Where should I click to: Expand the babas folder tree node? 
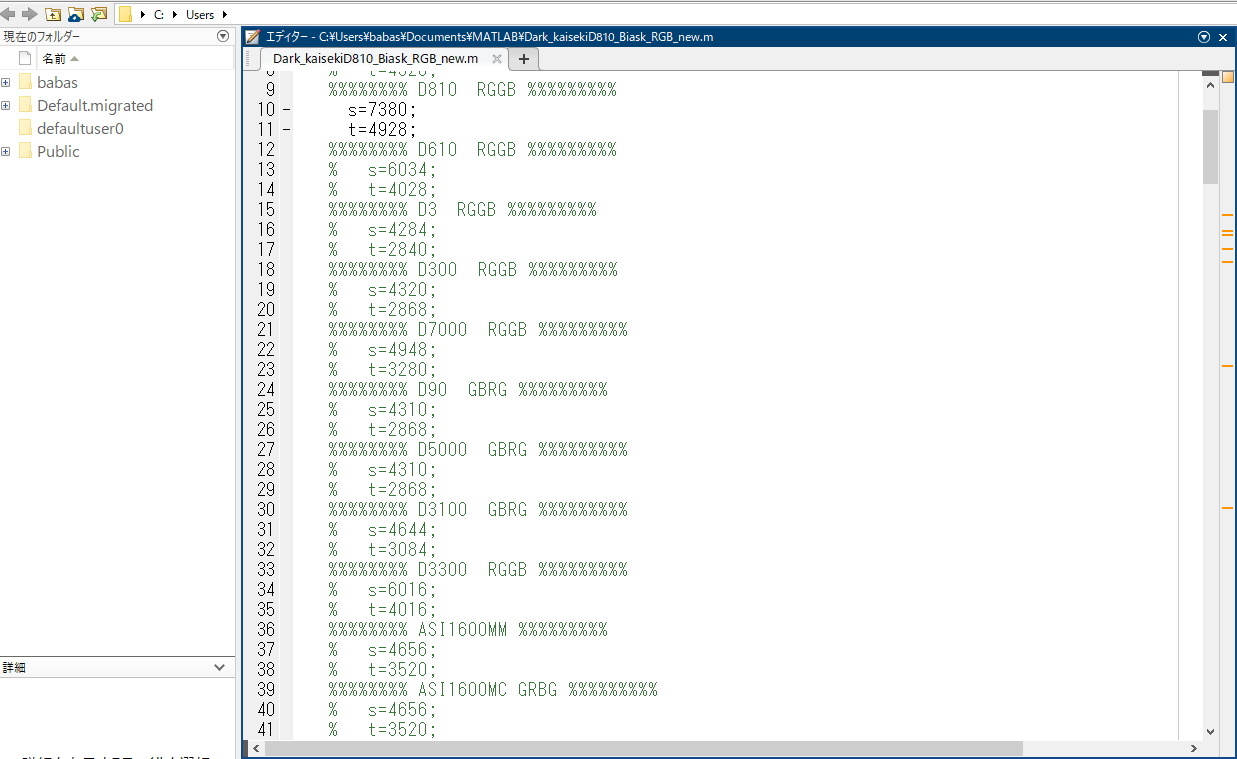[6, 82]
